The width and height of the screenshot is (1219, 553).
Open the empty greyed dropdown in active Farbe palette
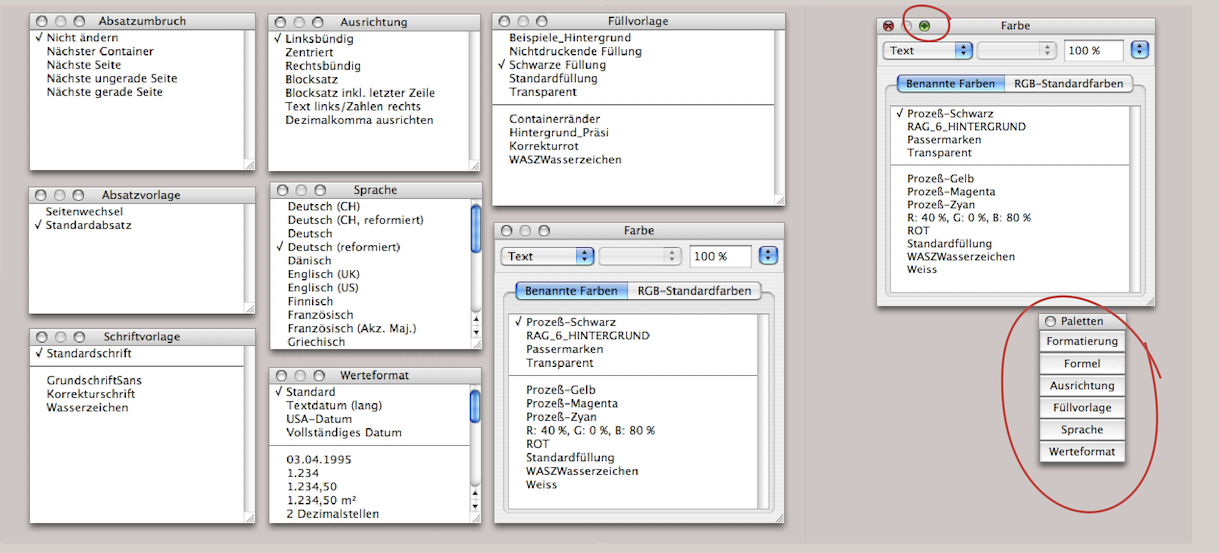(1016, 50)
